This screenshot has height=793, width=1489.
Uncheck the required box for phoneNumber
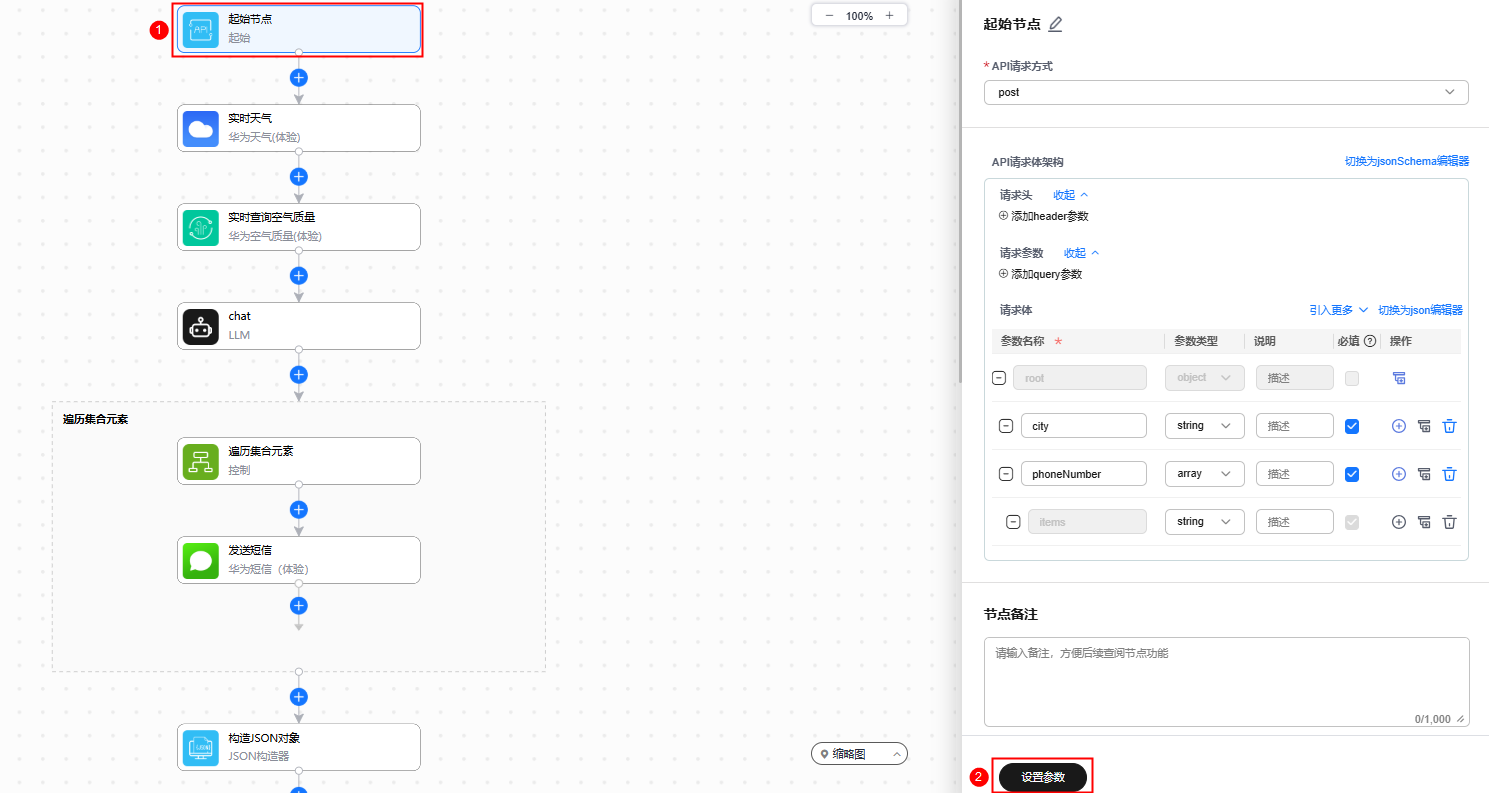tap(1352, 474)
